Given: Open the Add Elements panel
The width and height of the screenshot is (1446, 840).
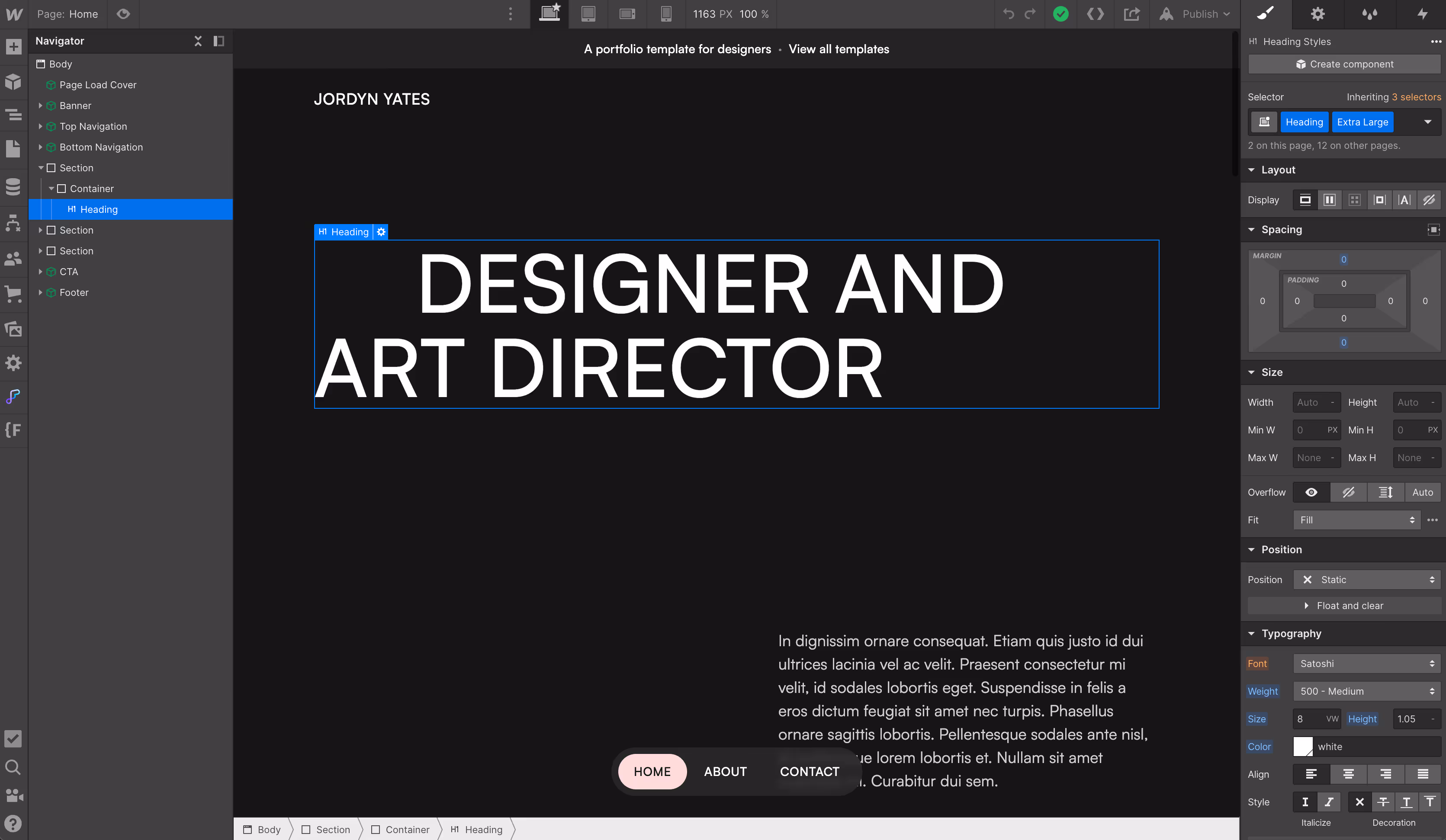Looking at the screenshot, I should (14, 46).
